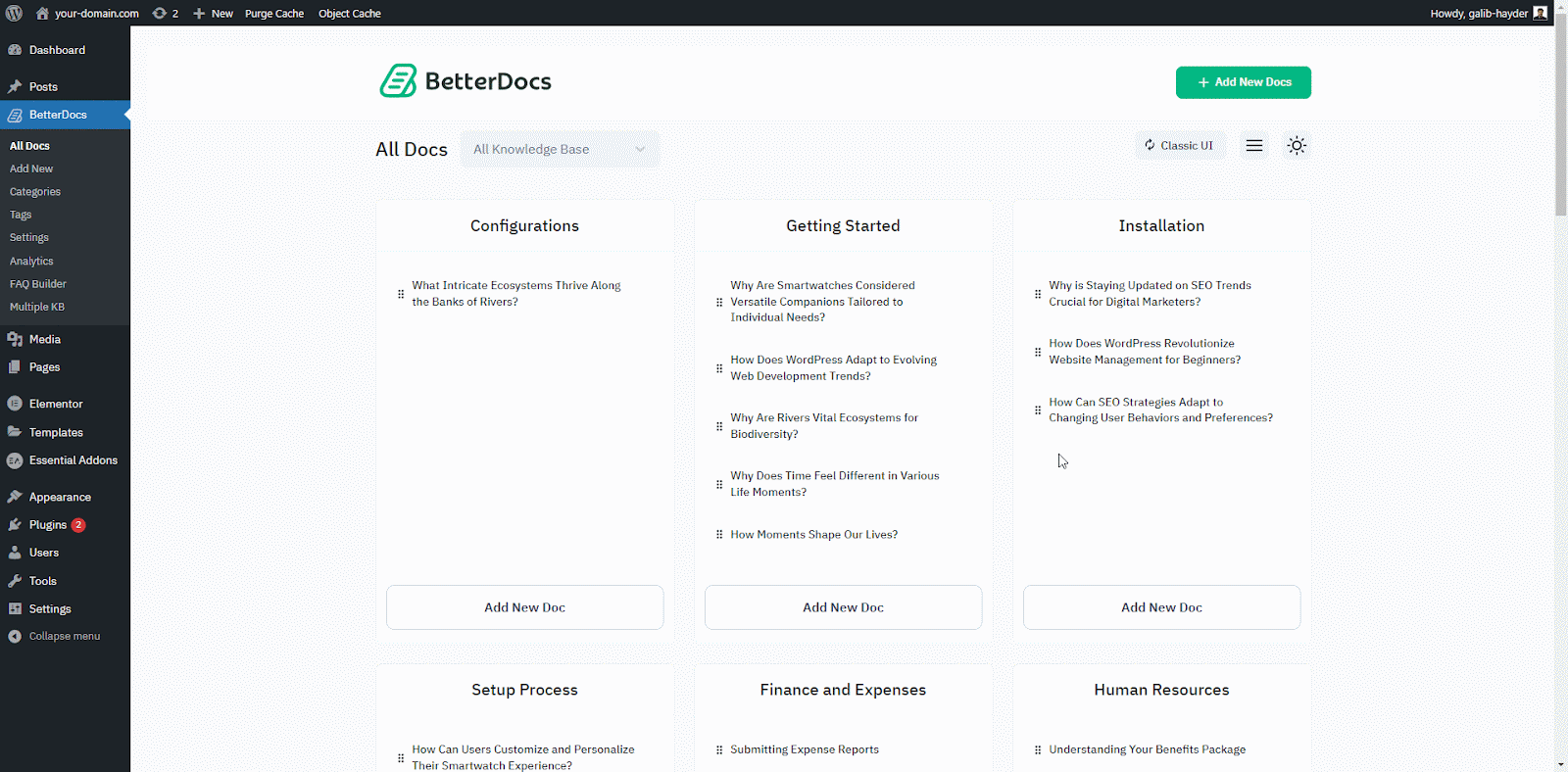
Task: Open the your-domain.com site home link
Action: point(87,13)
